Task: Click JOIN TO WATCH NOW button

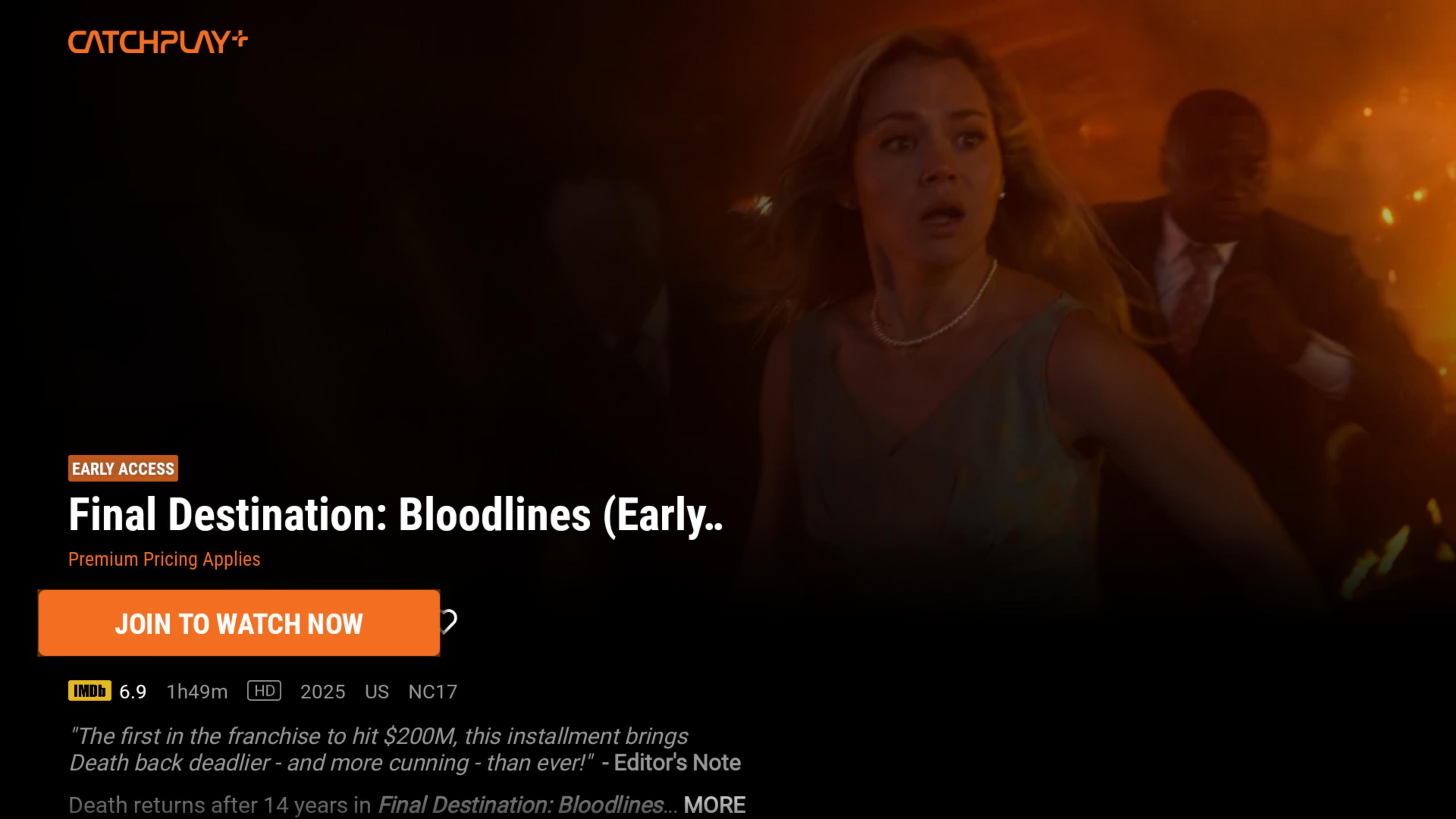Action: pyautogui.click(x=238, y=623)
